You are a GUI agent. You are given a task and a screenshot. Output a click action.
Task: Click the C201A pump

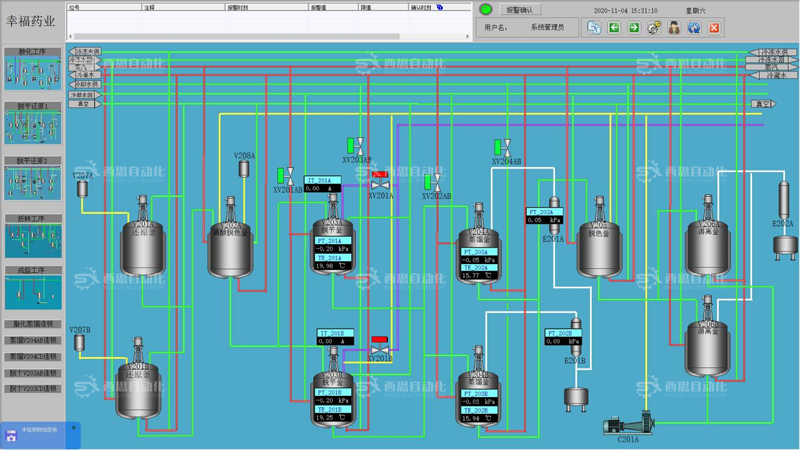[x=629, y=423]
